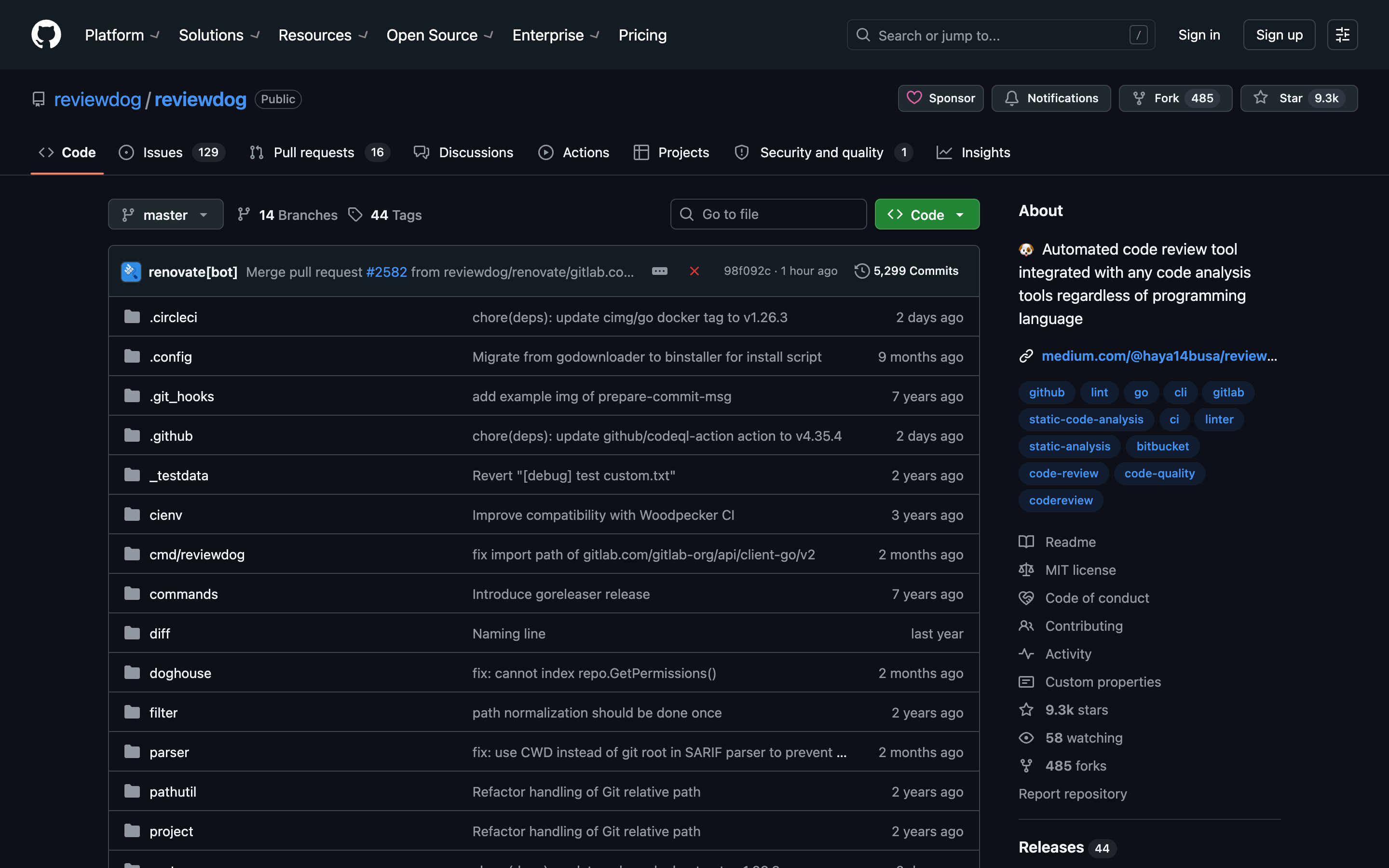Open the Insights tab
This screenshot has height=868, width=1389.
pyautogui.click(x=973, y=152)
